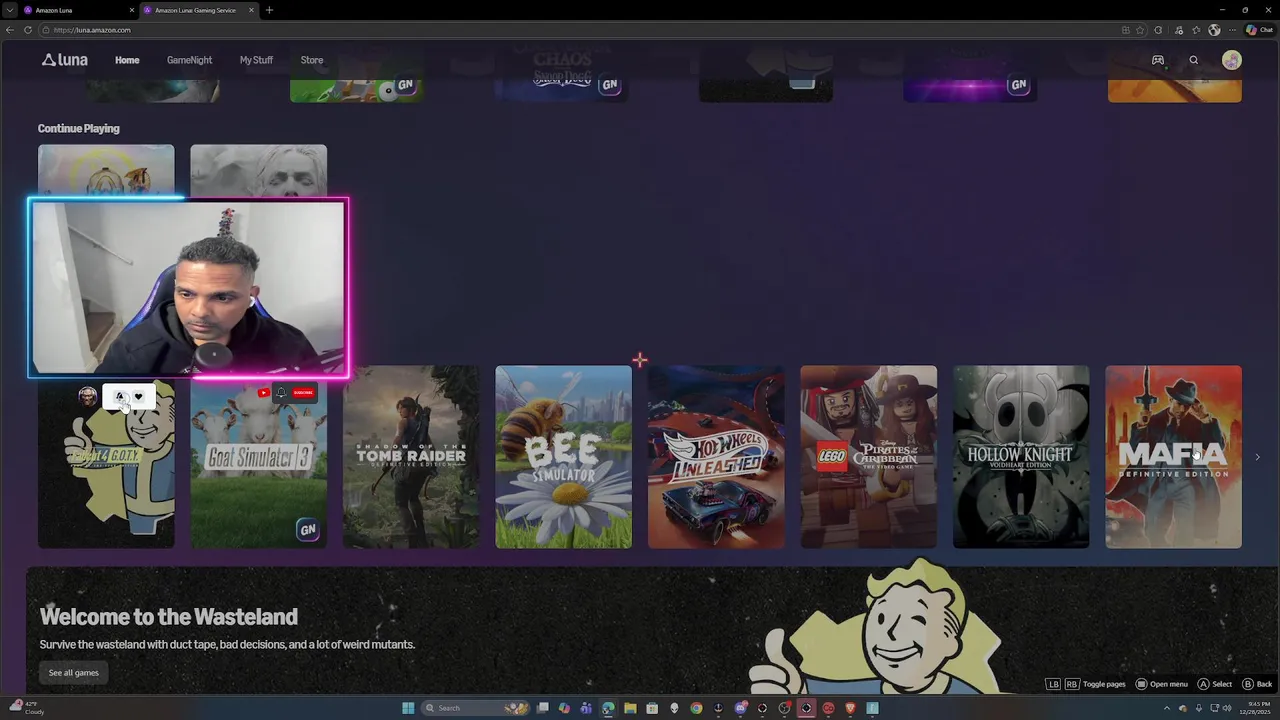The image size is (1280, 720).
Task: Click the microphone tray icon
Action: 1198,708
